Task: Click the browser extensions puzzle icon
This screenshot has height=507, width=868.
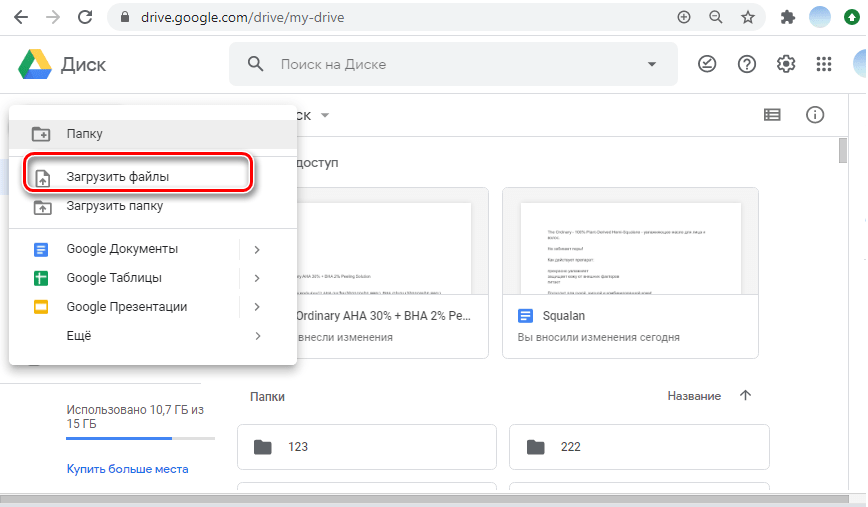Action: [x=788, y=17]
